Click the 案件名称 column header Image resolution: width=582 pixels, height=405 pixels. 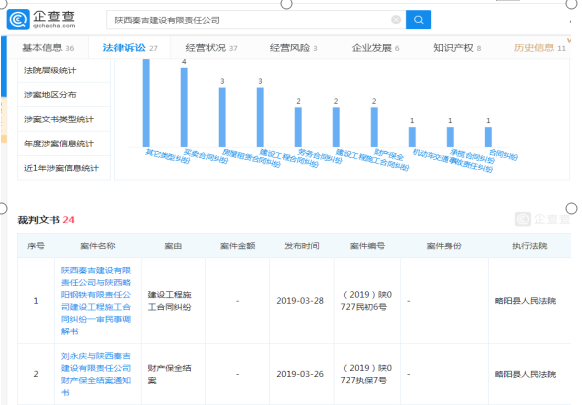(98, 246)
